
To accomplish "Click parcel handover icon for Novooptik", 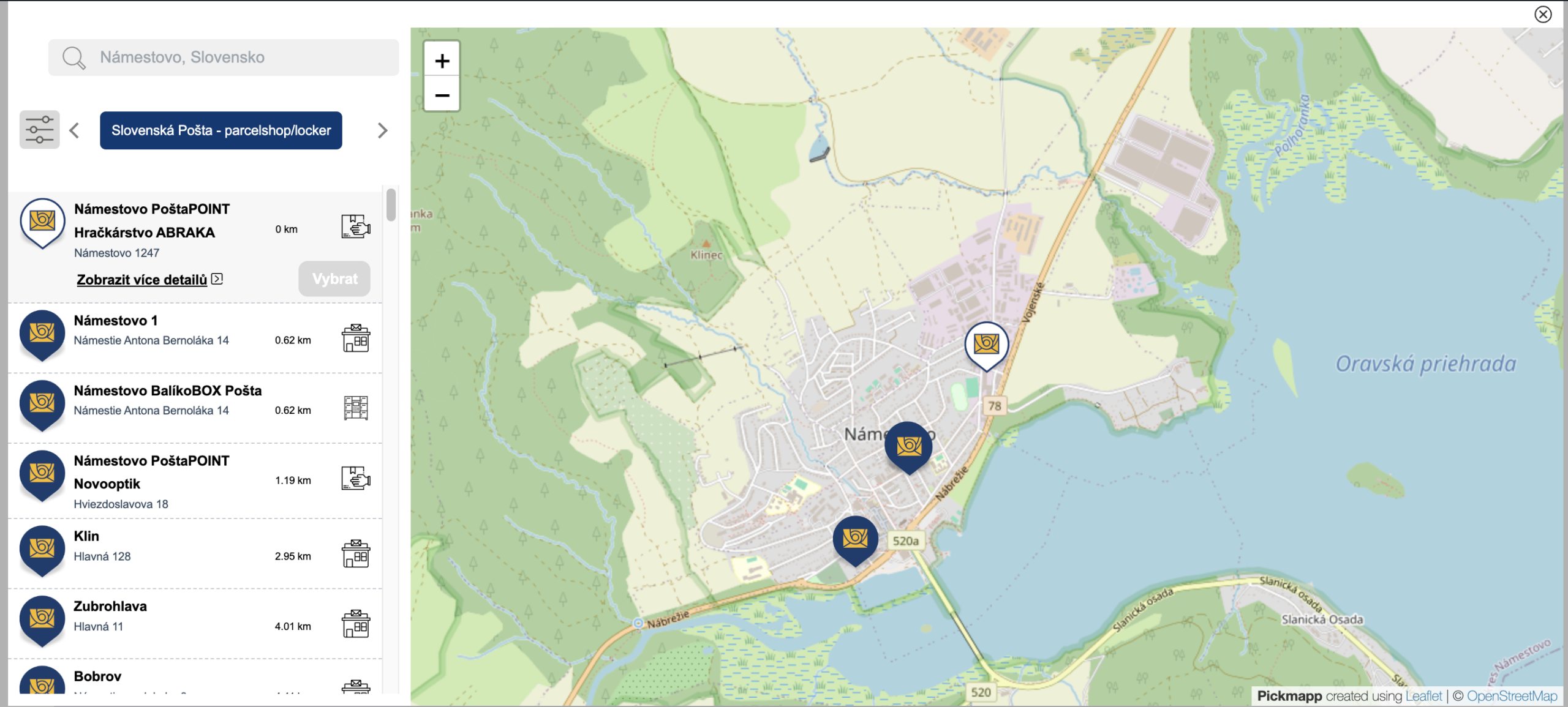I will coord(356,478).
